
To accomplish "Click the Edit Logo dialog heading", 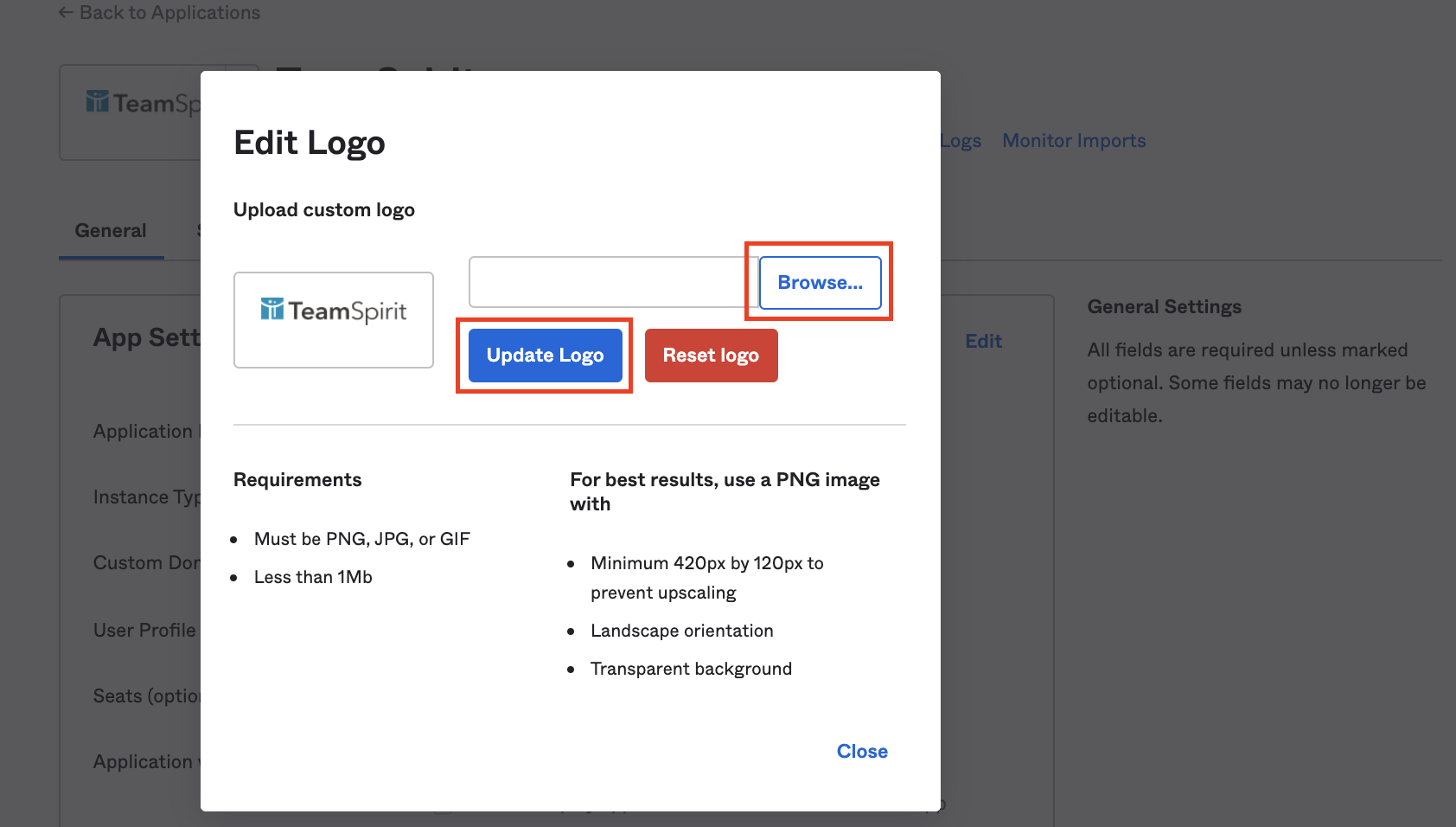I will (309, 143).
